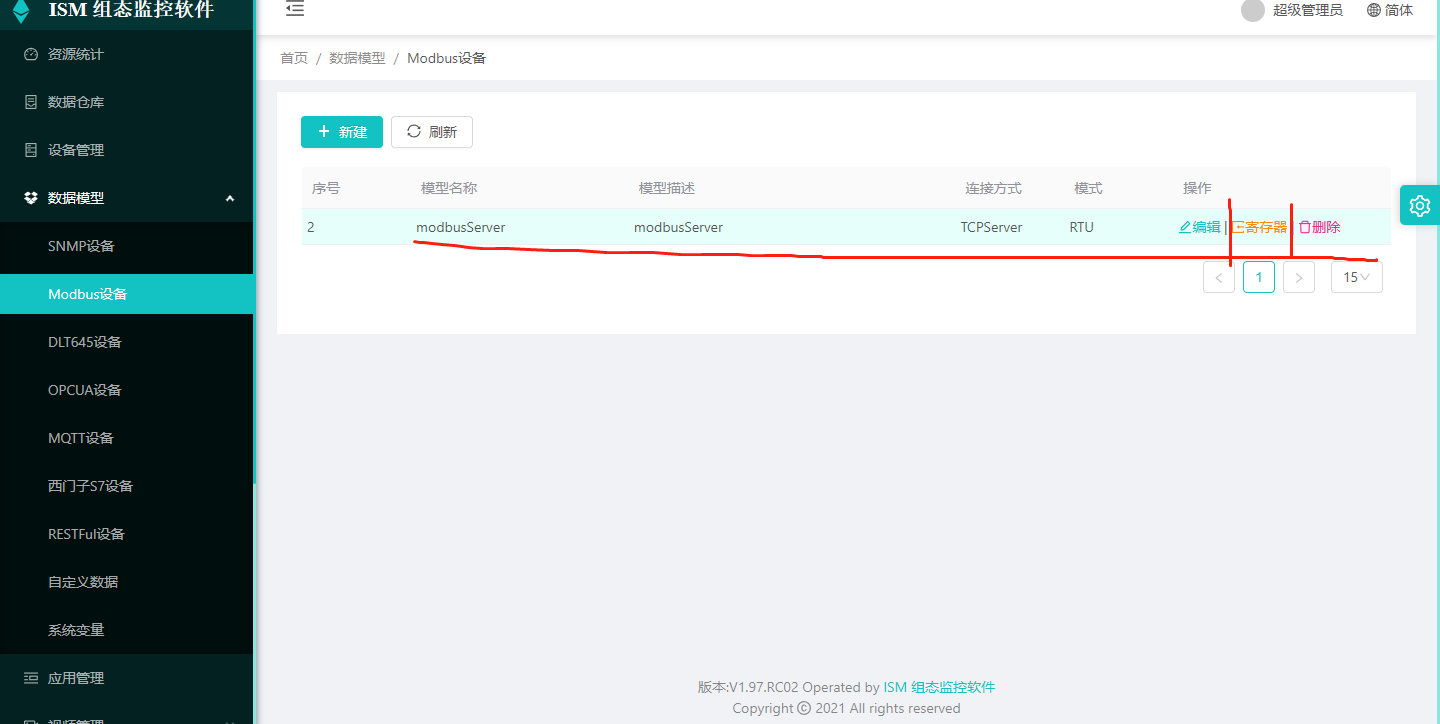Click the 超级管理员 user avatar

[1253, 10]
